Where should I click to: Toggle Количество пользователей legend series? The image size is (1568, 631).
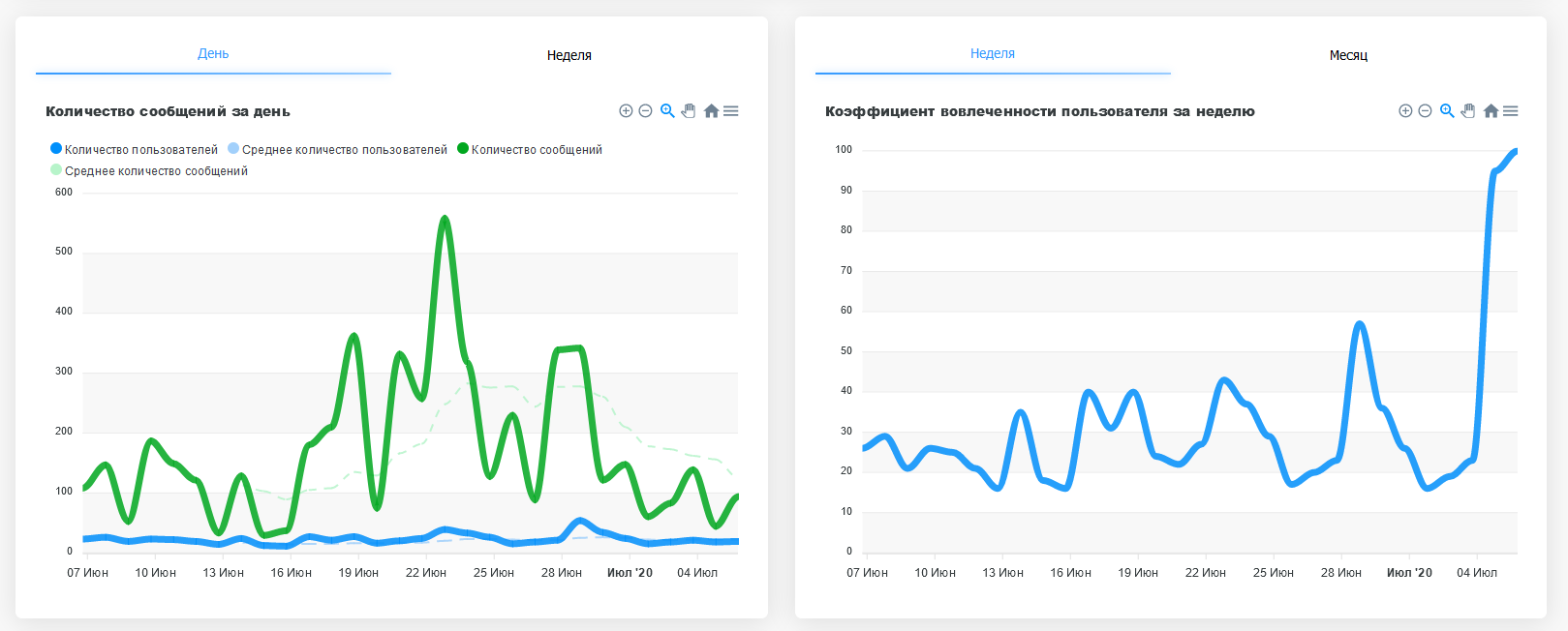coord(134,149)
